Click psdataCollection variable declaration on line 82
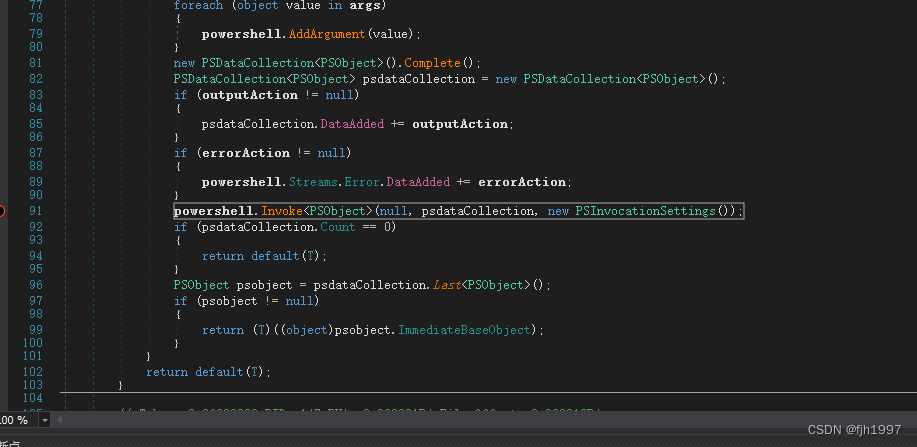 [419, 79]
